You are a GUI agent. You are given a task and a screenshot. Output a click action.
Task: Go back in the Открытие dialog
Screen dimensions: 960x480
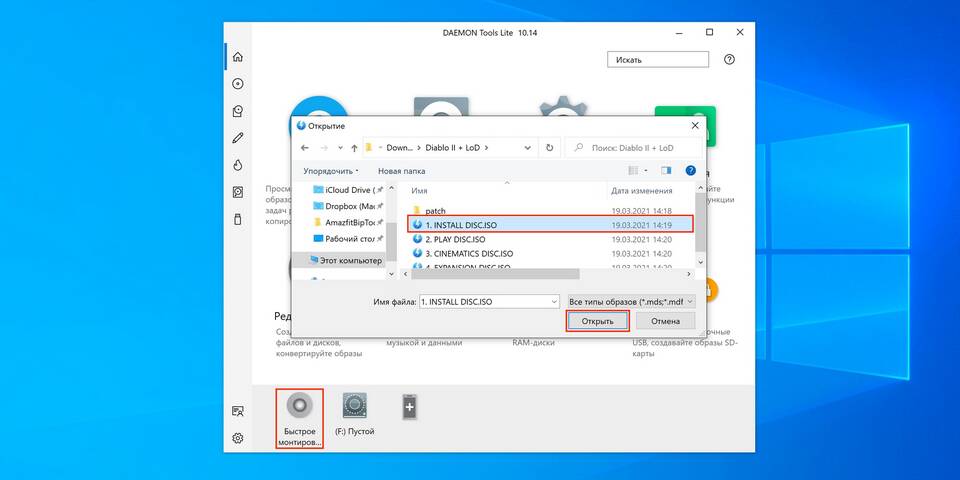304,148
